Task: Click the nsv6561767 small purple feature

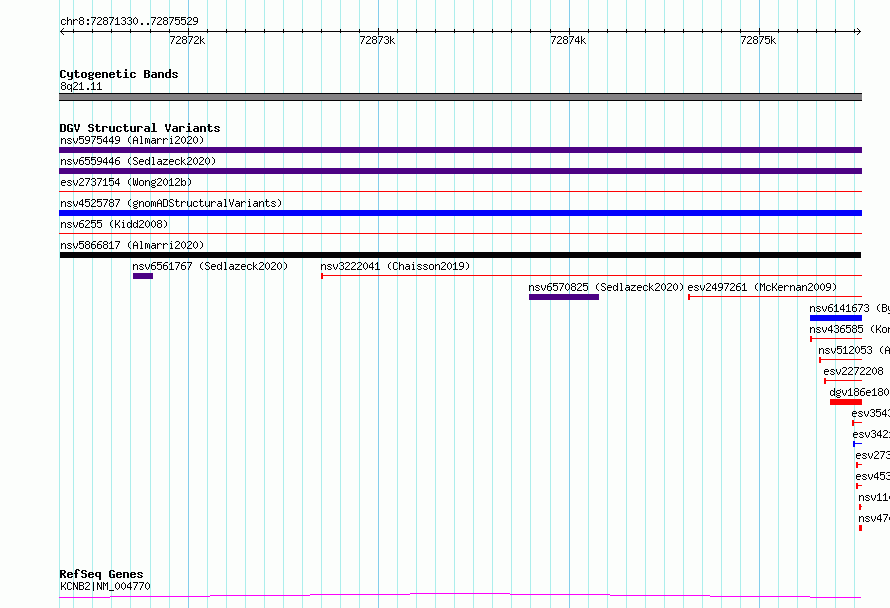Action: [143, 276]
